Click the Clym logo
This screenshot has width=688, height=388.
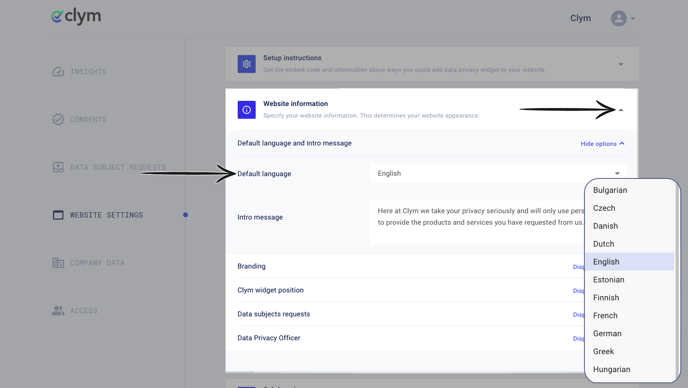point(76,17)
